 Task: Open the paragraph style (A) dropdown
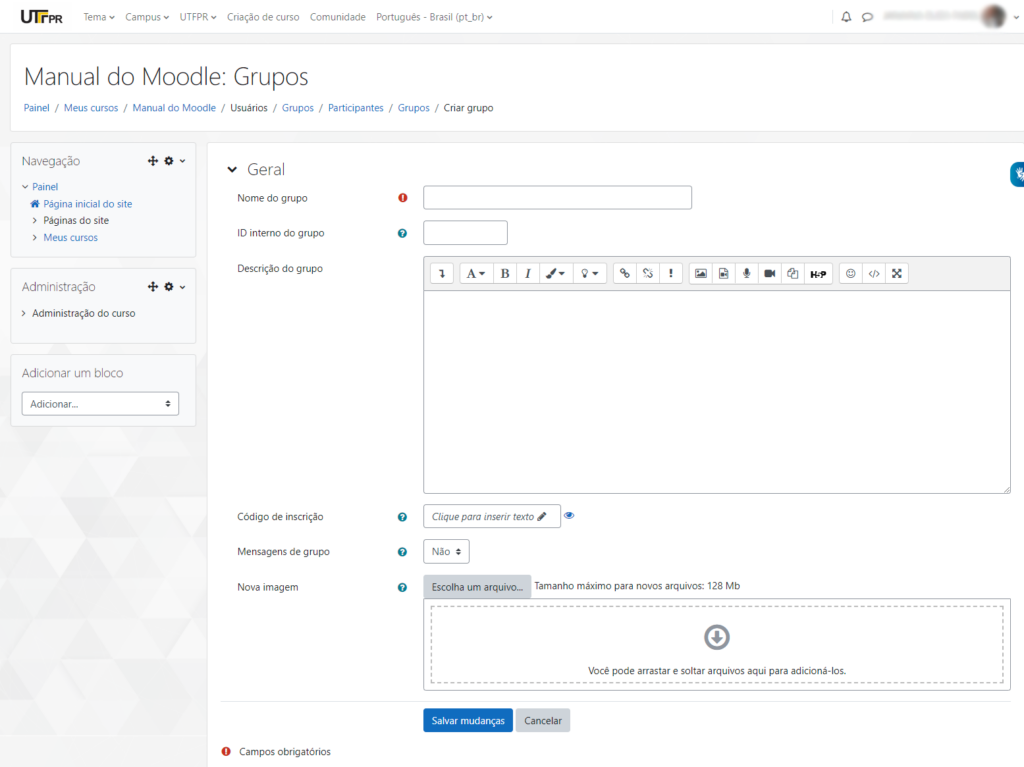(476, 274)
